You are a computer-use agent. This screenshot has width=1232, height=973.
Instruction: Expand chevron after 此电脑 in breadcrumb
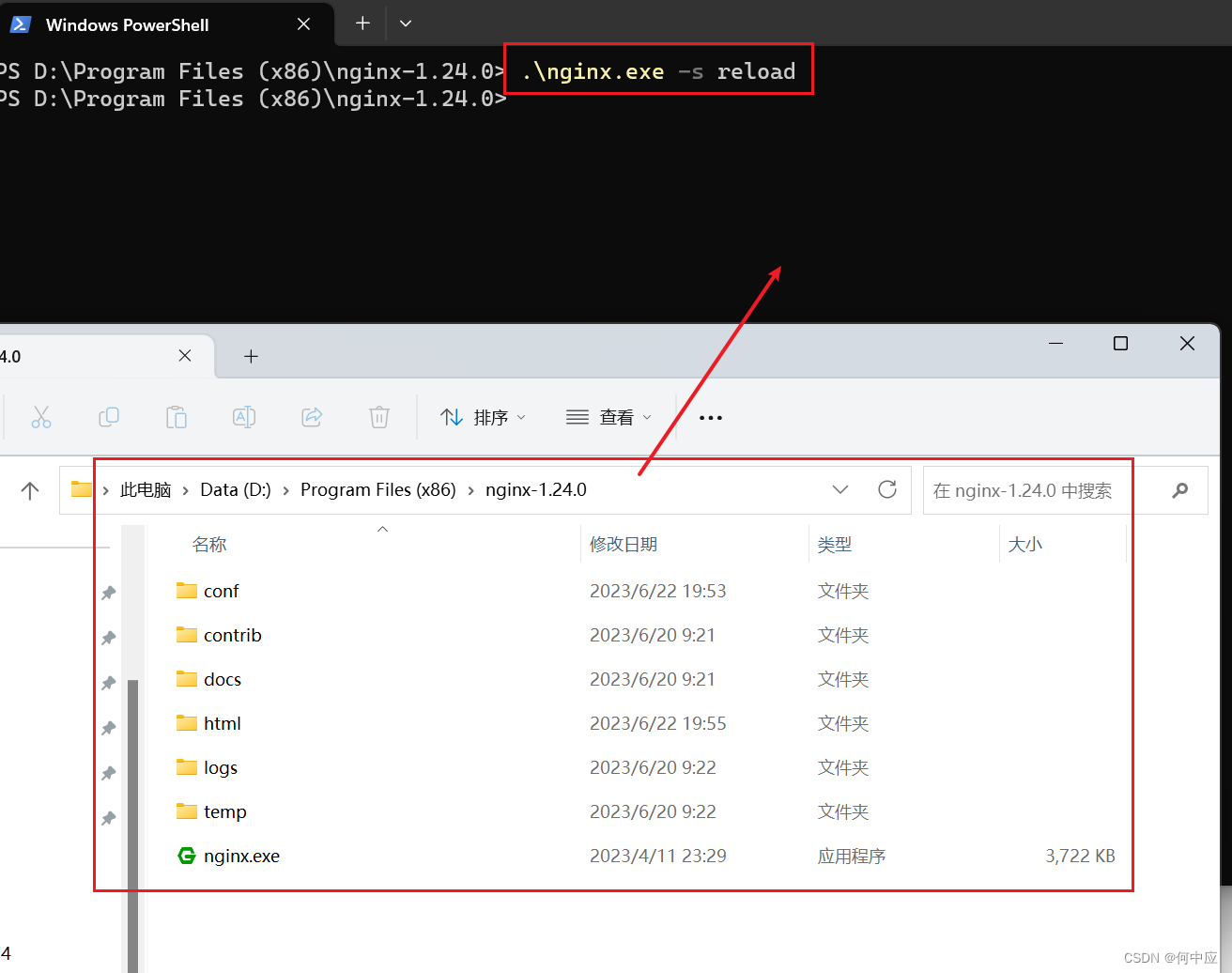(186, 490)
